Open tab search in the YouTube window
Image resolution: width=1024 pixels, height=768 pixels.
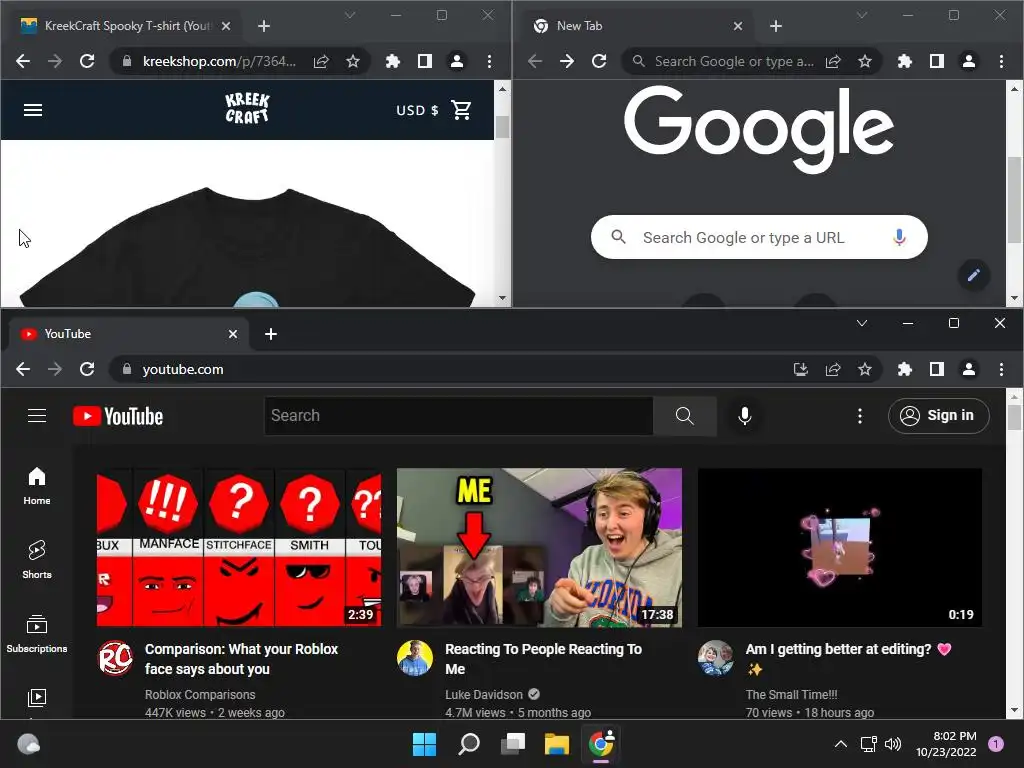coord(862,323)
